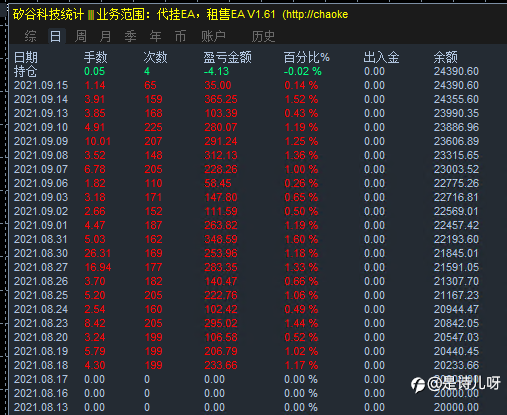Click the 持仓 percentage -0.02 %
The height and width of the screenshot is (415, 507).
tap(303, 71)
